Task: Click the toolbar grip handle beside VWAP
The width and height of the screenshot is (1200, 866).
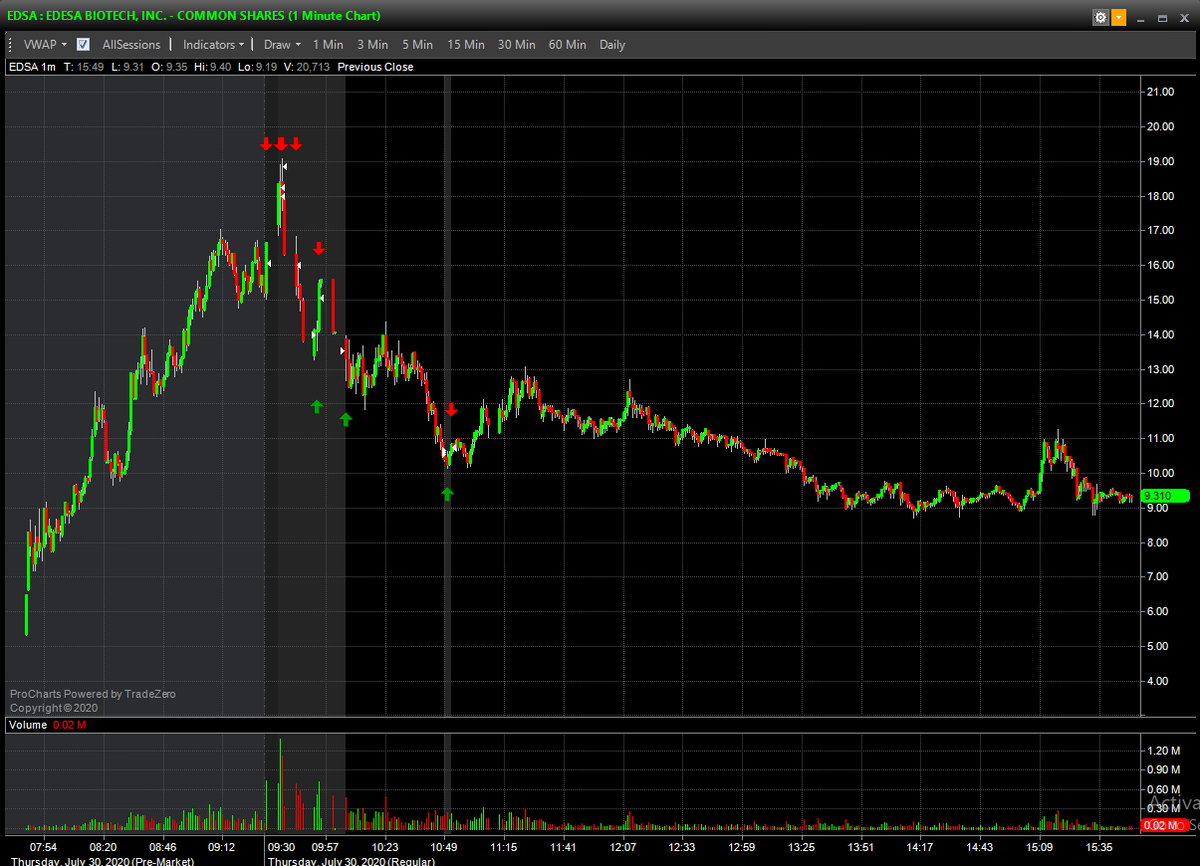Action: click(10, 44)
